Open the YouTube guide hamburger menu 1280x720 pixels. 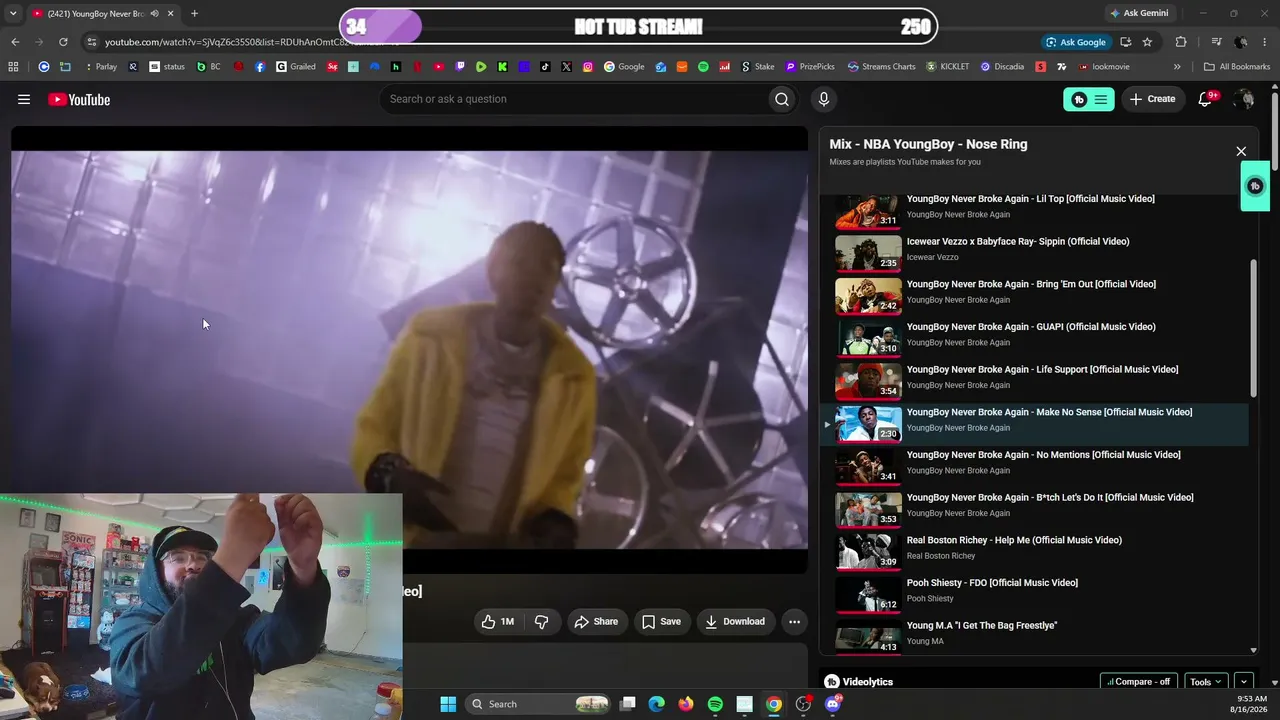pos(24,99)
